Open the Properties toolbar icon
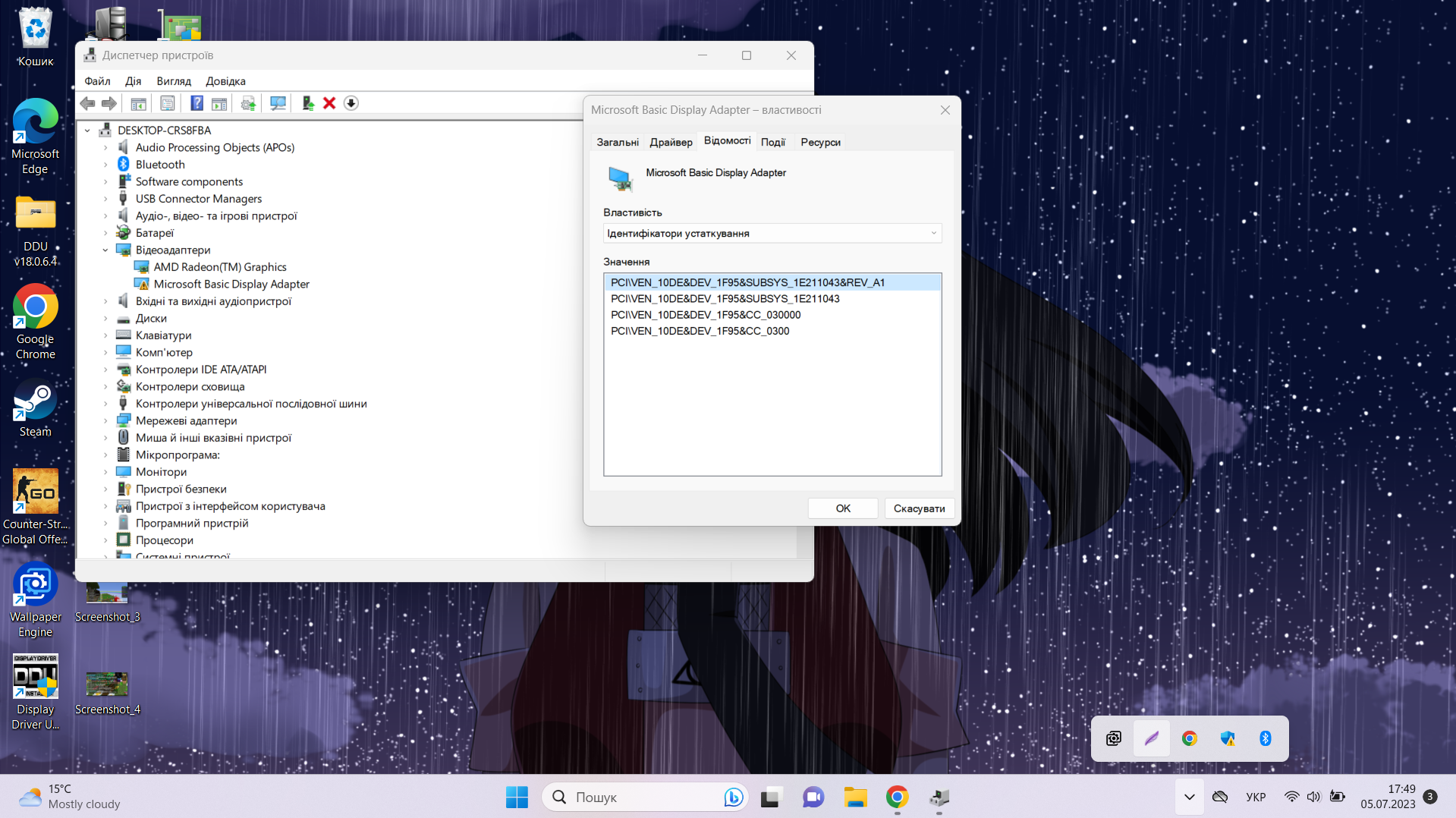1456x818 pixels. click(168, 103)
